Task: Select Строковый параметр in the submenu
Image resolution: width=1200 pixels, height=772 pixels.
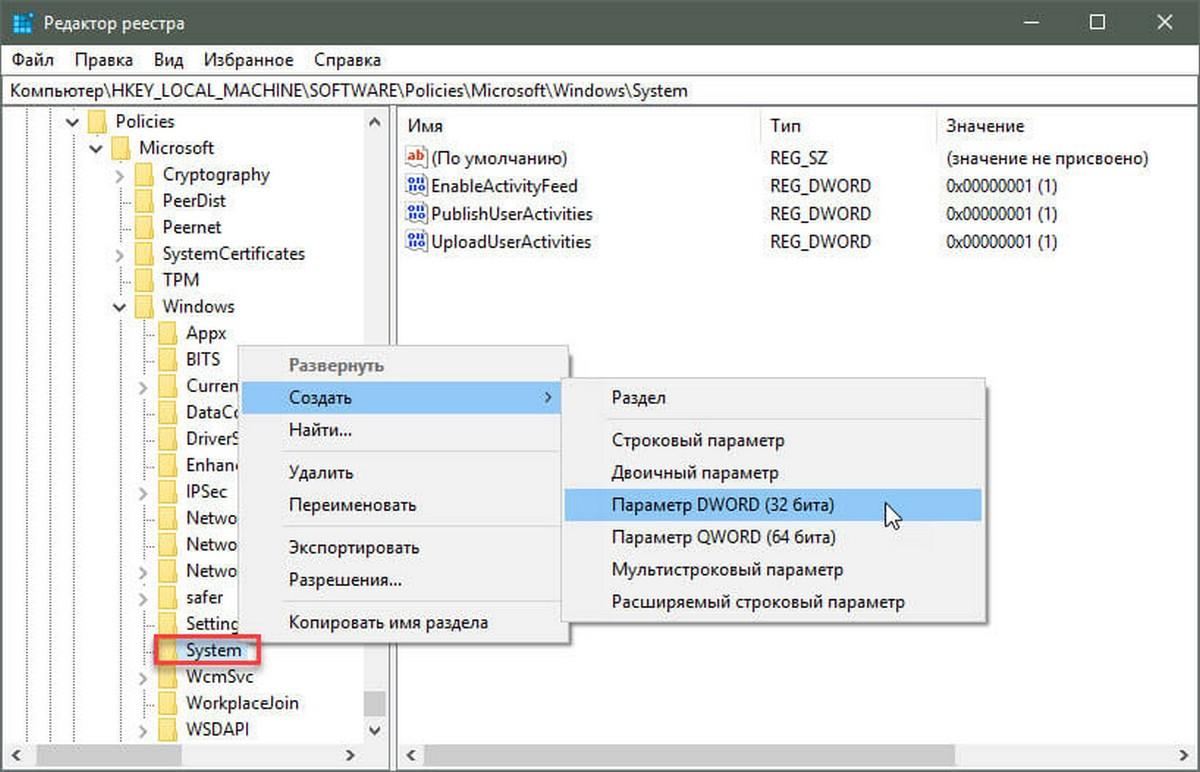Action: [x=773, y=441]
